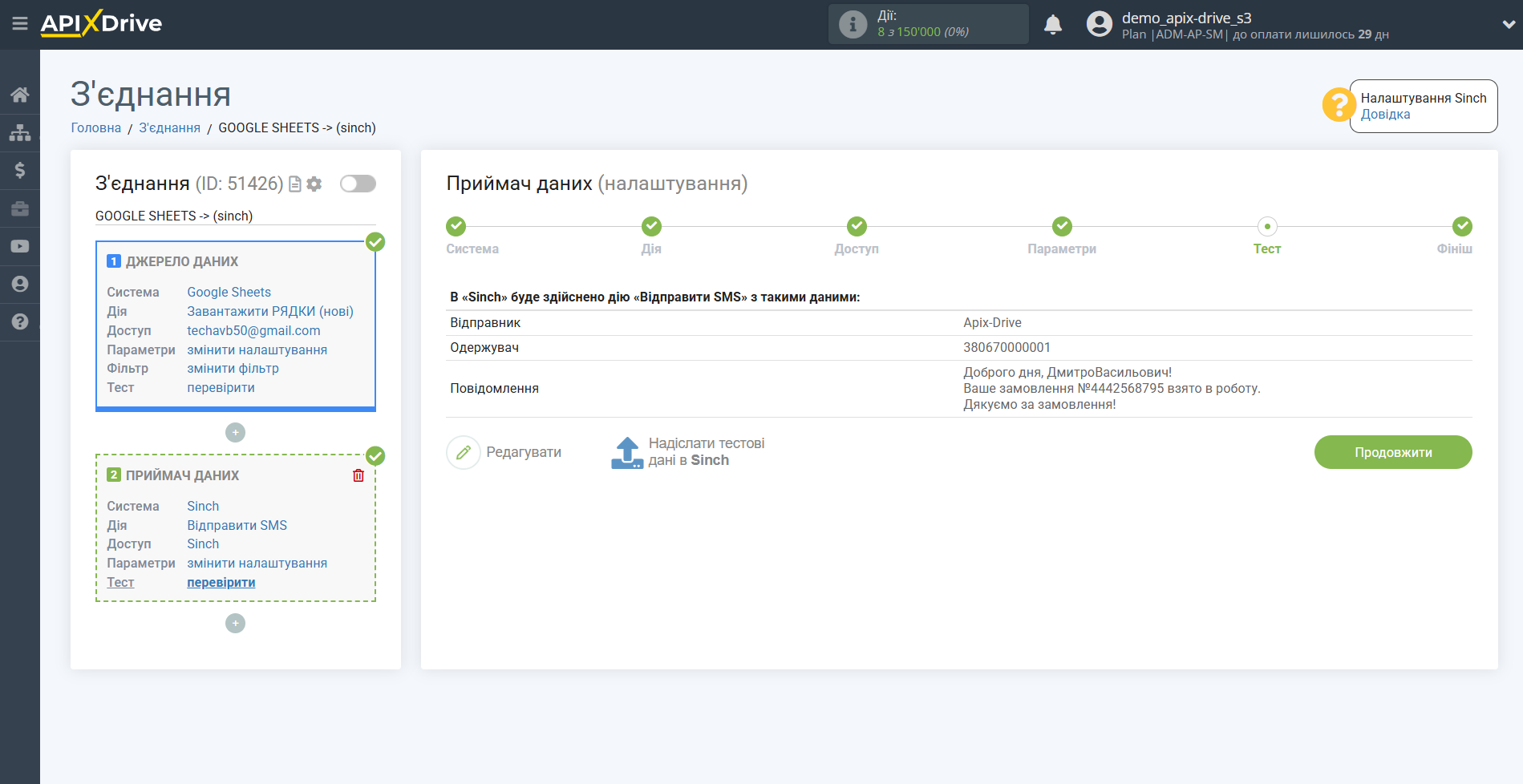The width and height of the screenshot is (1523, 784).
Task: Open YouTube video icon in sidebar
Action: click(x=20, y=246)
